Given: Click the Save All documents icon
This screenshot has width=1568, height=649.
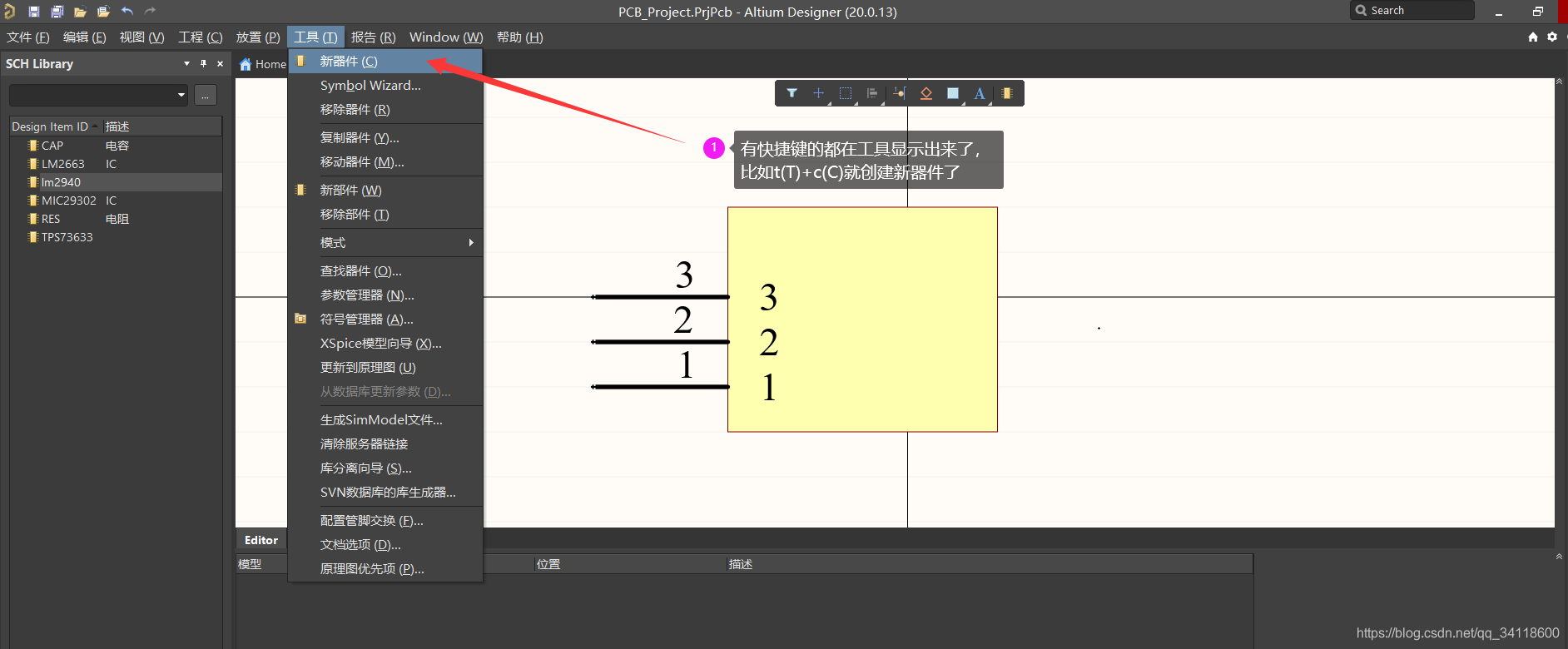Looking at the screenshot, I should tap(57, 12).
